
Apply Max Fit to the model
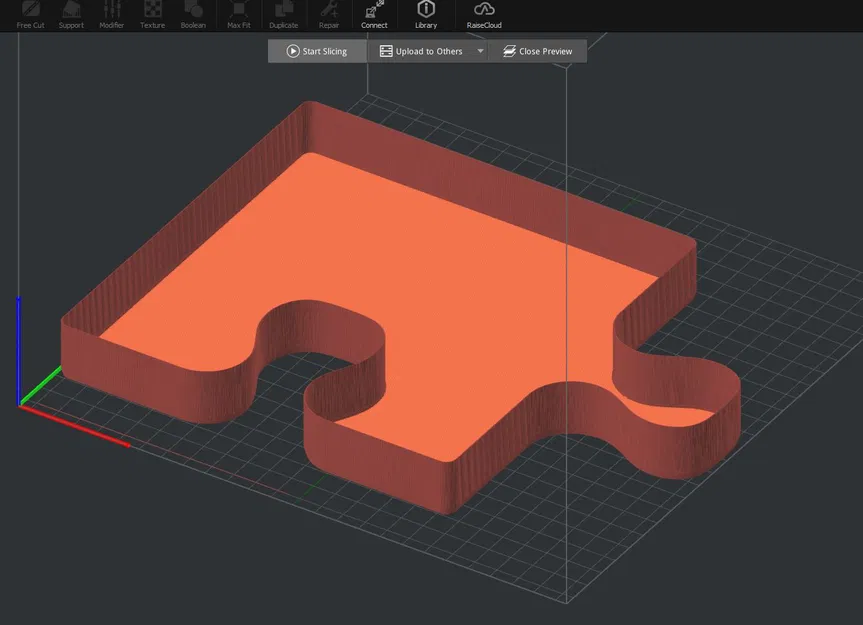coord(239,15)
